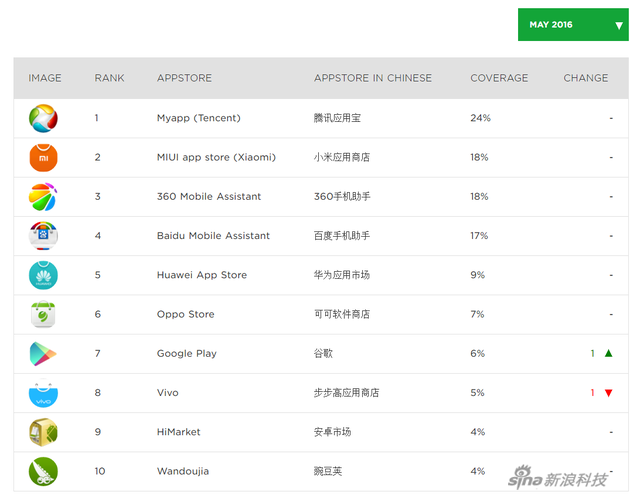Click the Myapp (Tencent) logo icon

tap(43, 118)
